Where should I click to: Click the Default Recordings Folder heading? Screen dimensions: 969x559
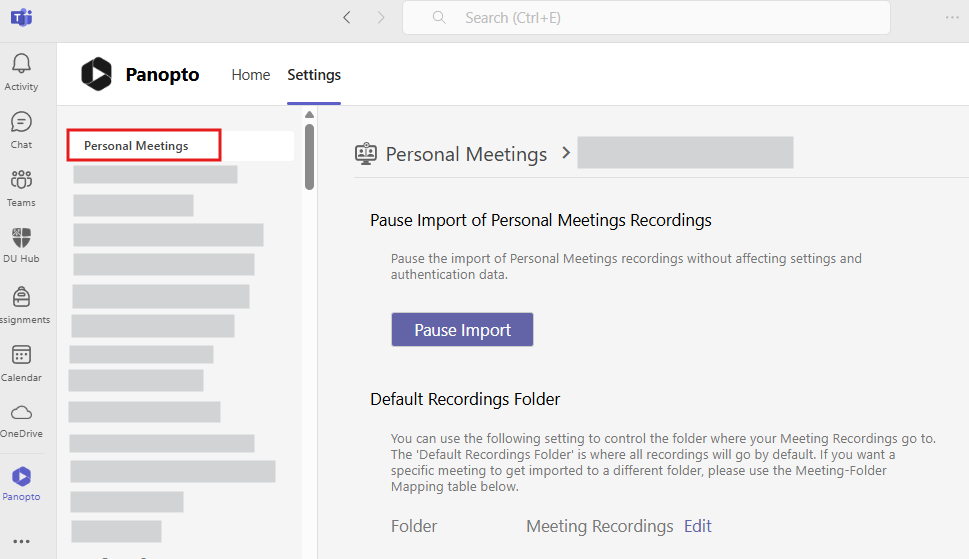465,400
